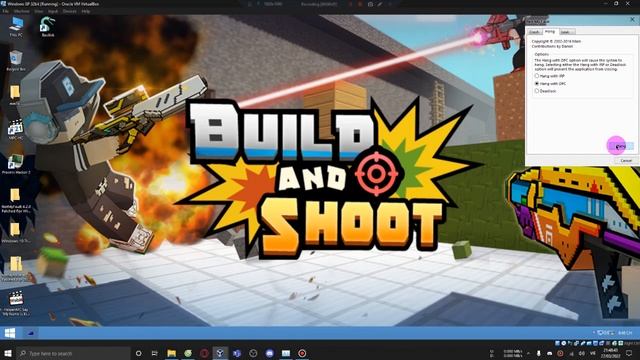This screenshot has height=360, width=640.
Task: Select the Deadlock radio option
Action: click(545, 91)
